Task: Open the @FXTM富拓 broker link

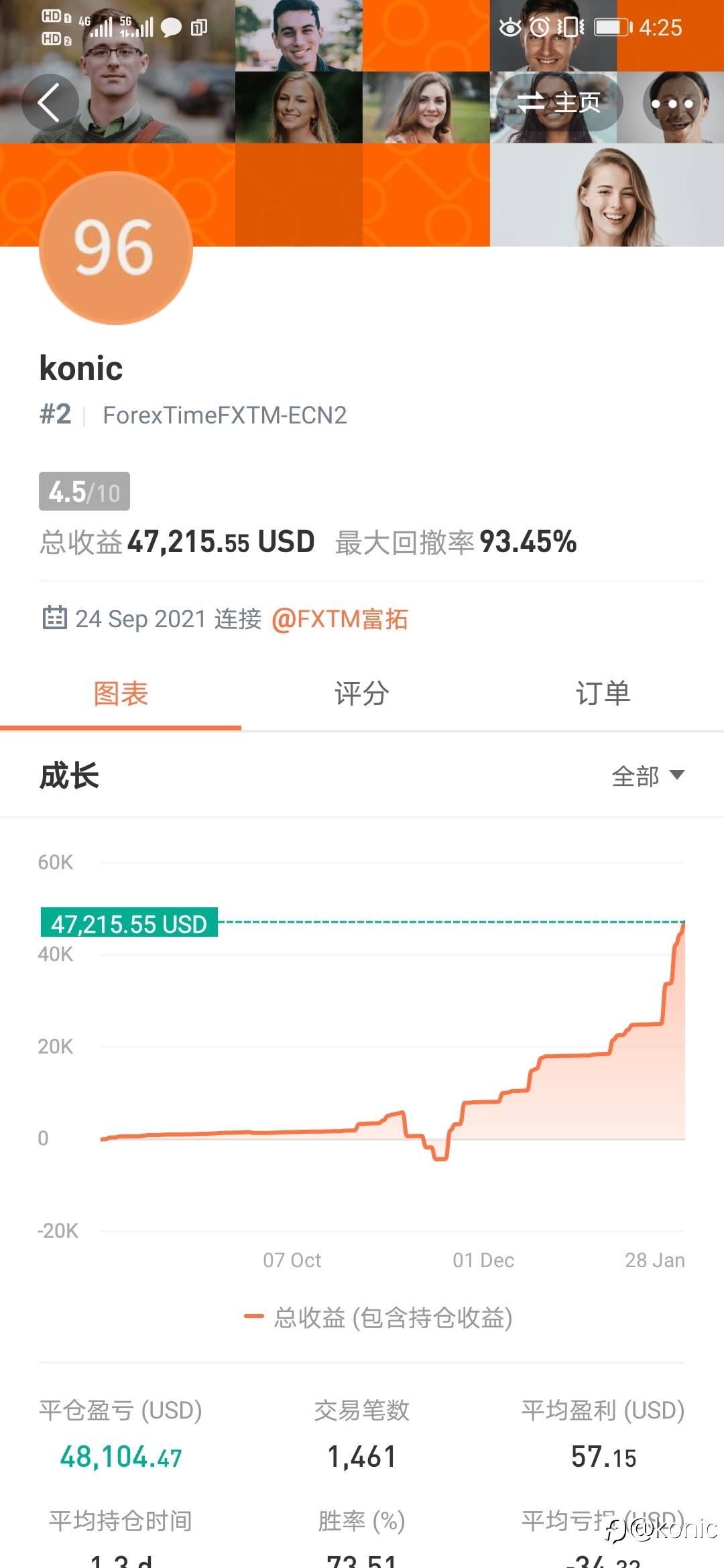Action: (x=340, y=619)
